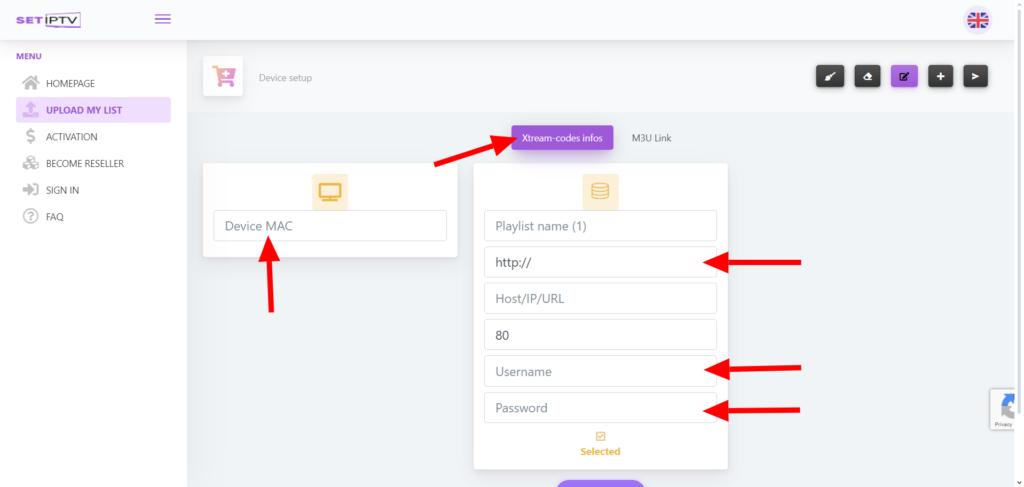Screen dimensions: 1024x487
Task: Open Activation in the sidebar menu
Action: click(71, 137)
